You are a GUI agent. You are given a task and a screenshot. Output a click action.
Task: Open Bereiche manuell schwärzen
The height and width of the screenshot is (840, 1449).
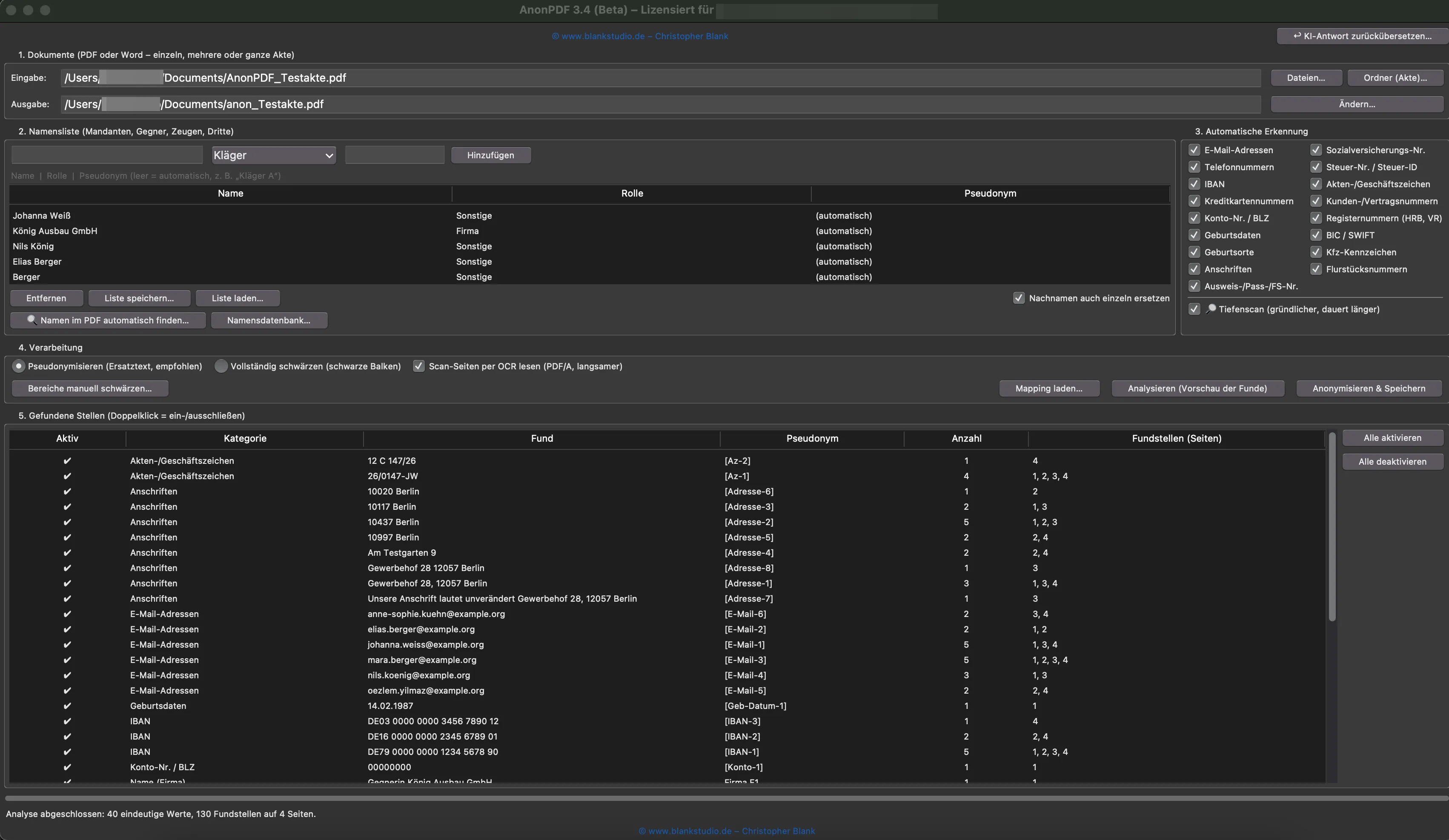click(x=90, y=388)
